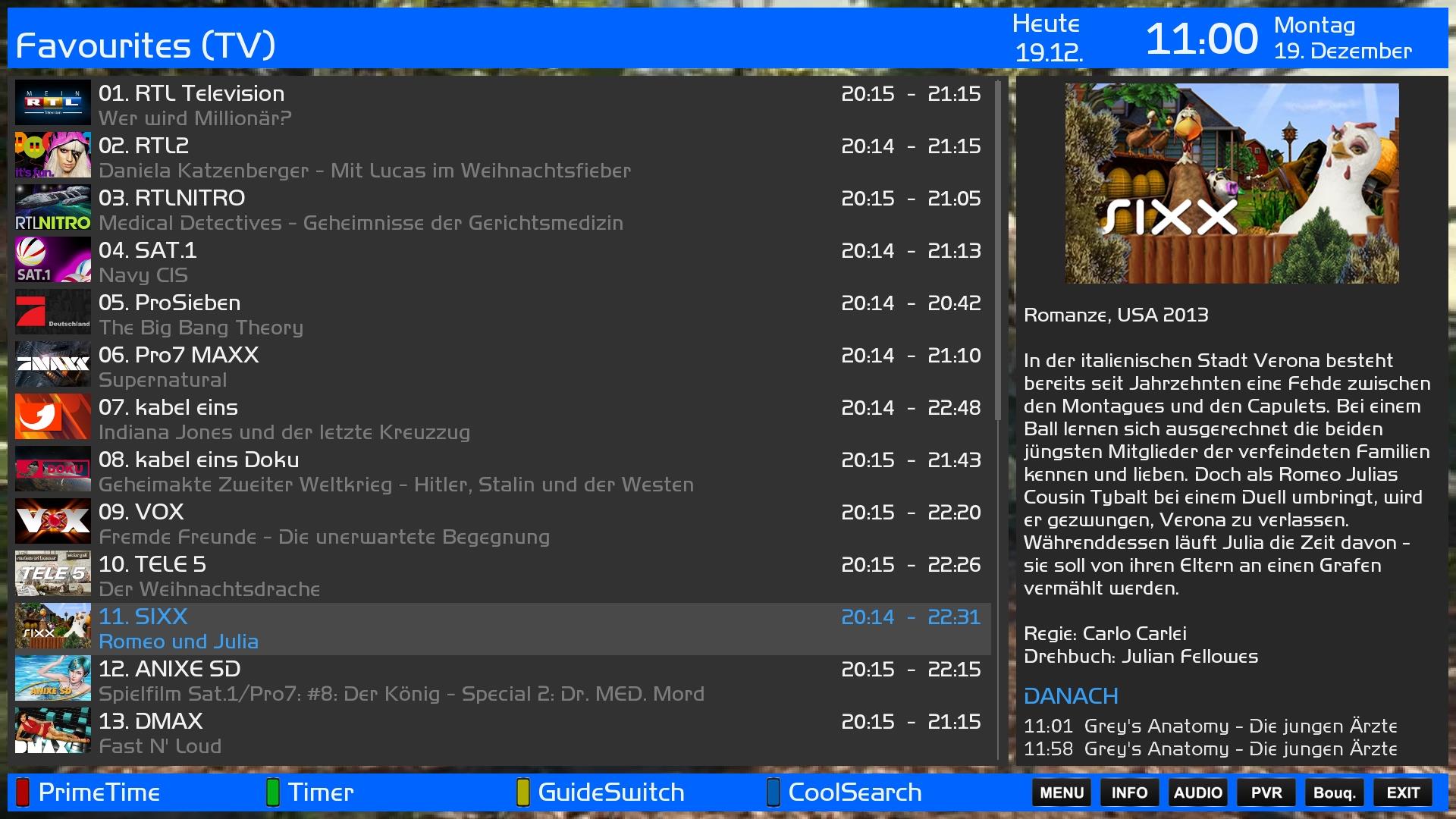Click the RTL Television channel logo
The height and width of the screenshot is (819, 1456).
[x=53, y=102]
